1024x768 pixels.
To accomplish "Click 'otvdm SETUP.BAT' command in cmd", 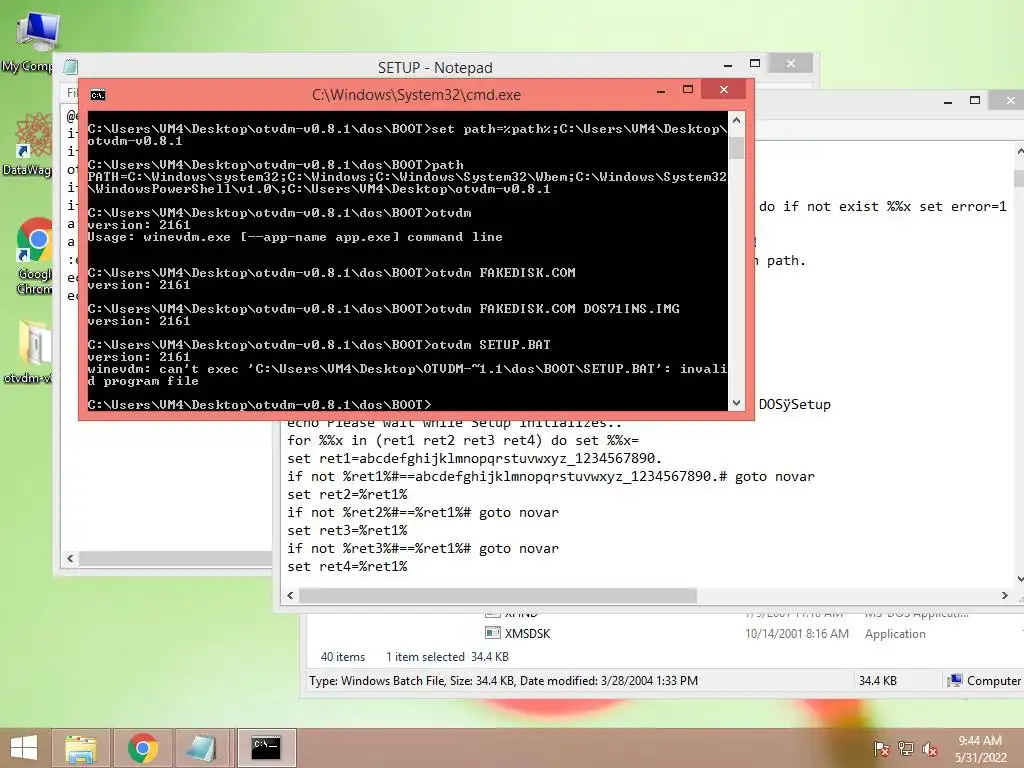I will point(490,345).
